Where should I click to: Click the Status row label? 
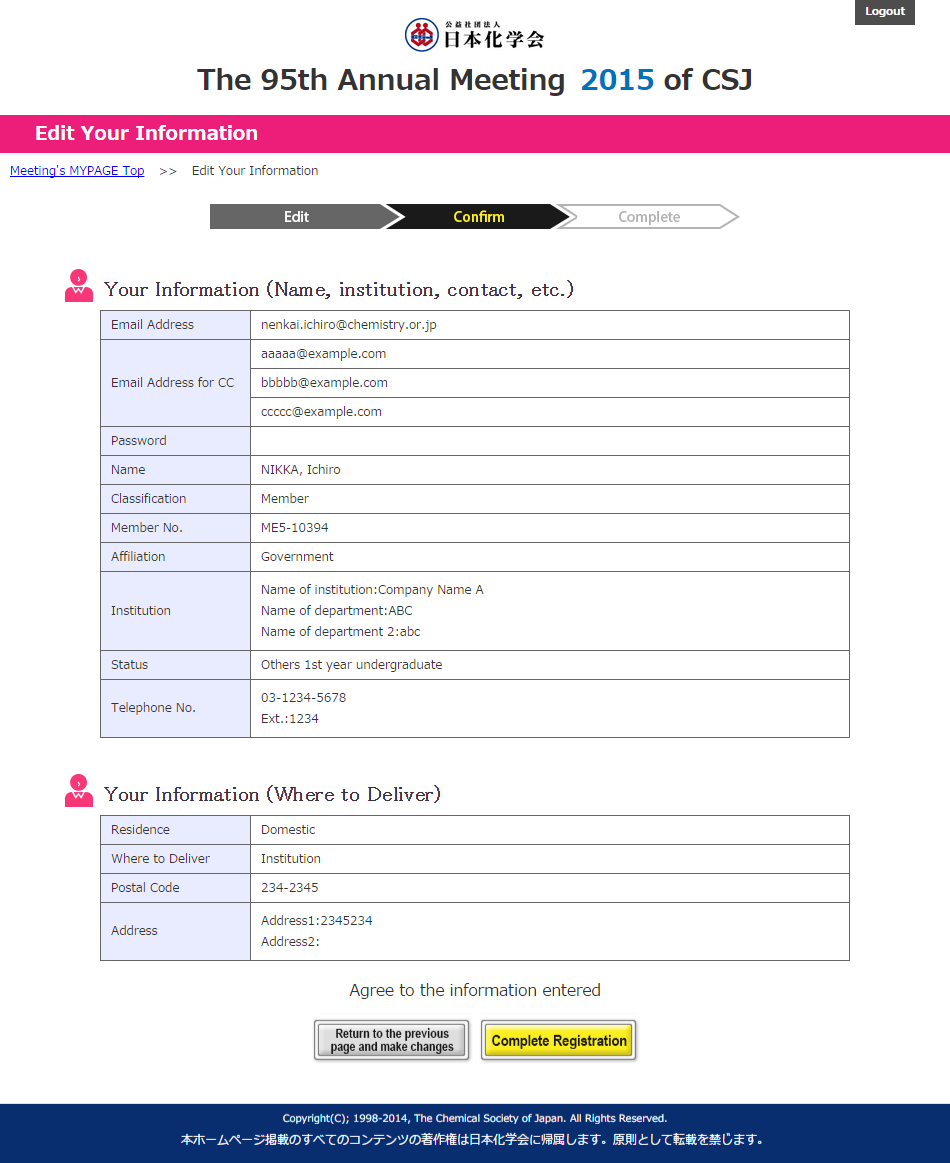129,665
